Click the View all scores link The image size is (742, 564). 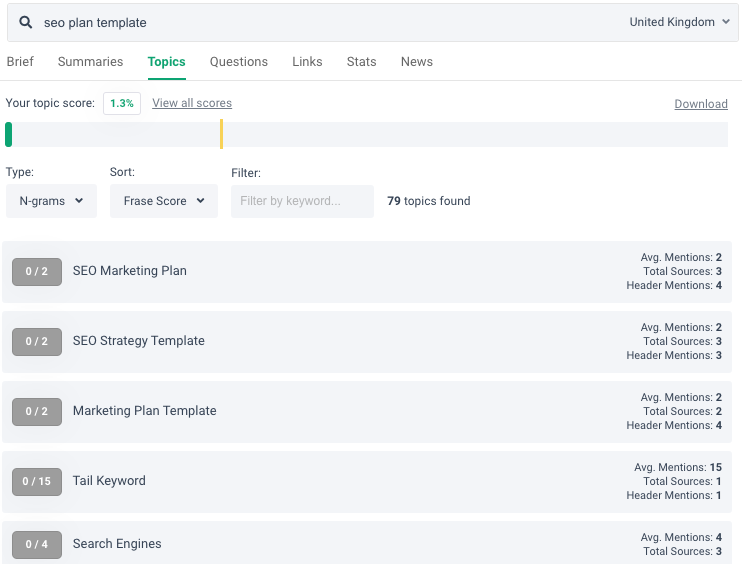[x=192, y=103]
